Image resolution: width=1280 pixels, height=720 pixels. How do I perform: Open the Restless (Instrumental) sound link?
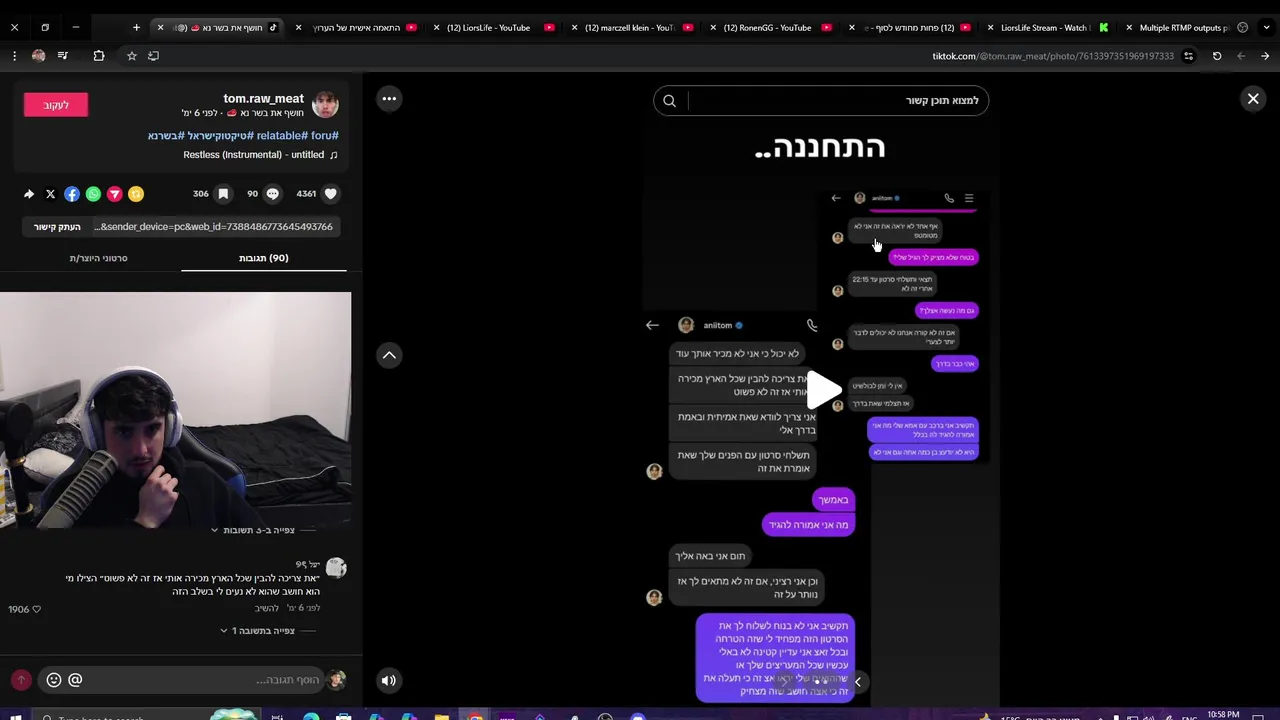click(260, 155)
